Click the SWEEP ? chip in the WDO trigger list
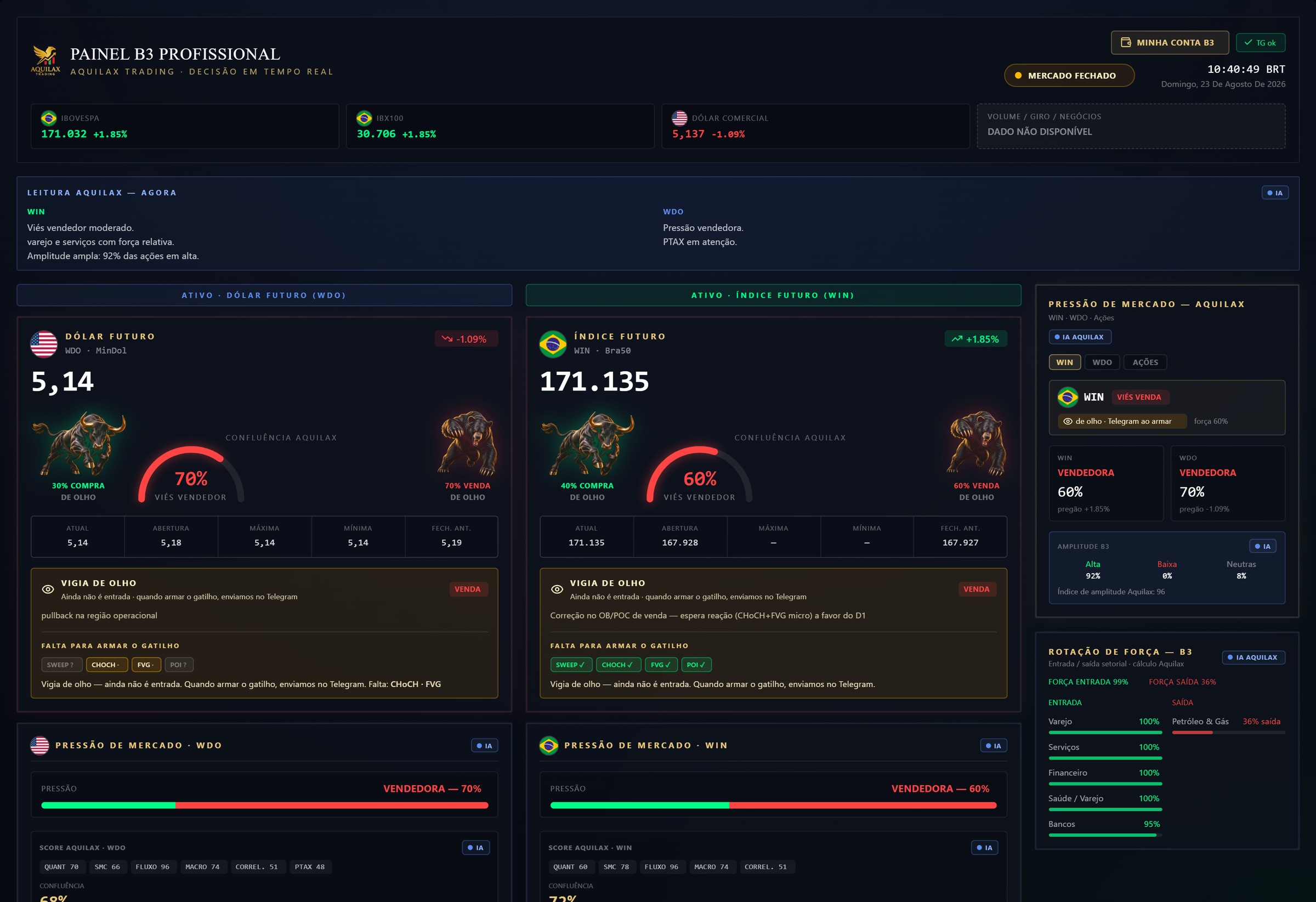 (x=62, y=665)
